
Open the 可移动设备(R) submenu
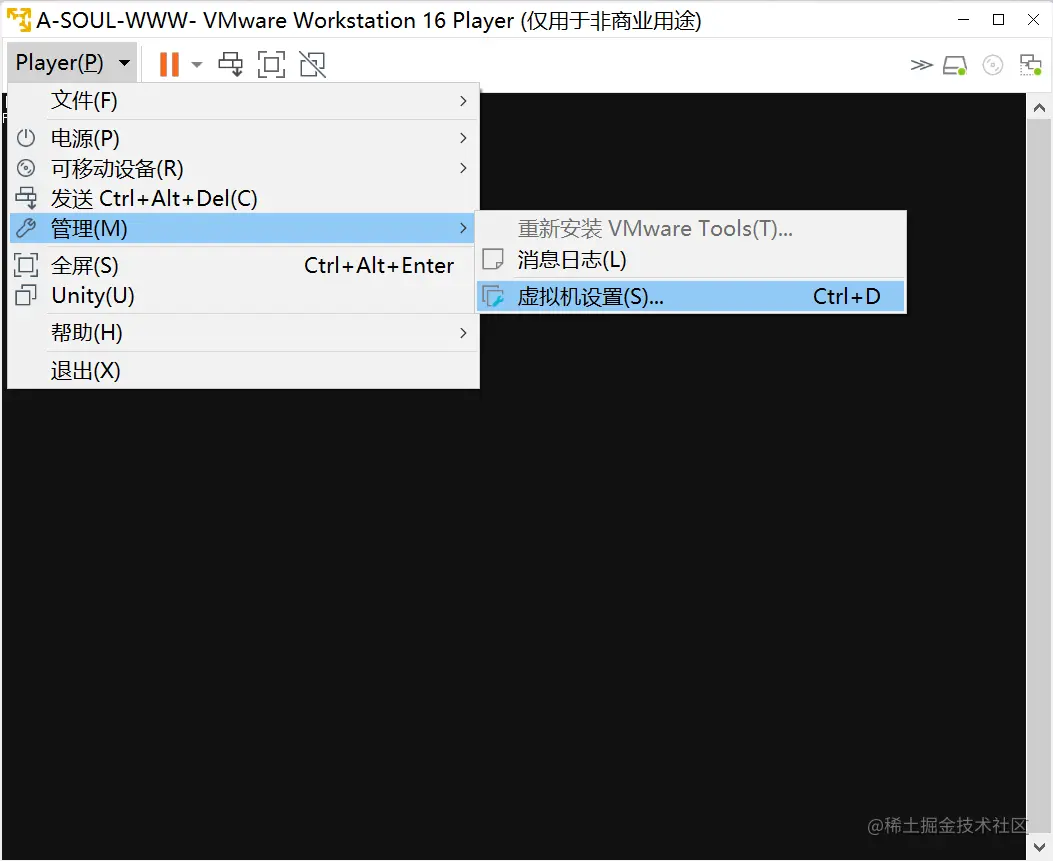pos(243,168)
